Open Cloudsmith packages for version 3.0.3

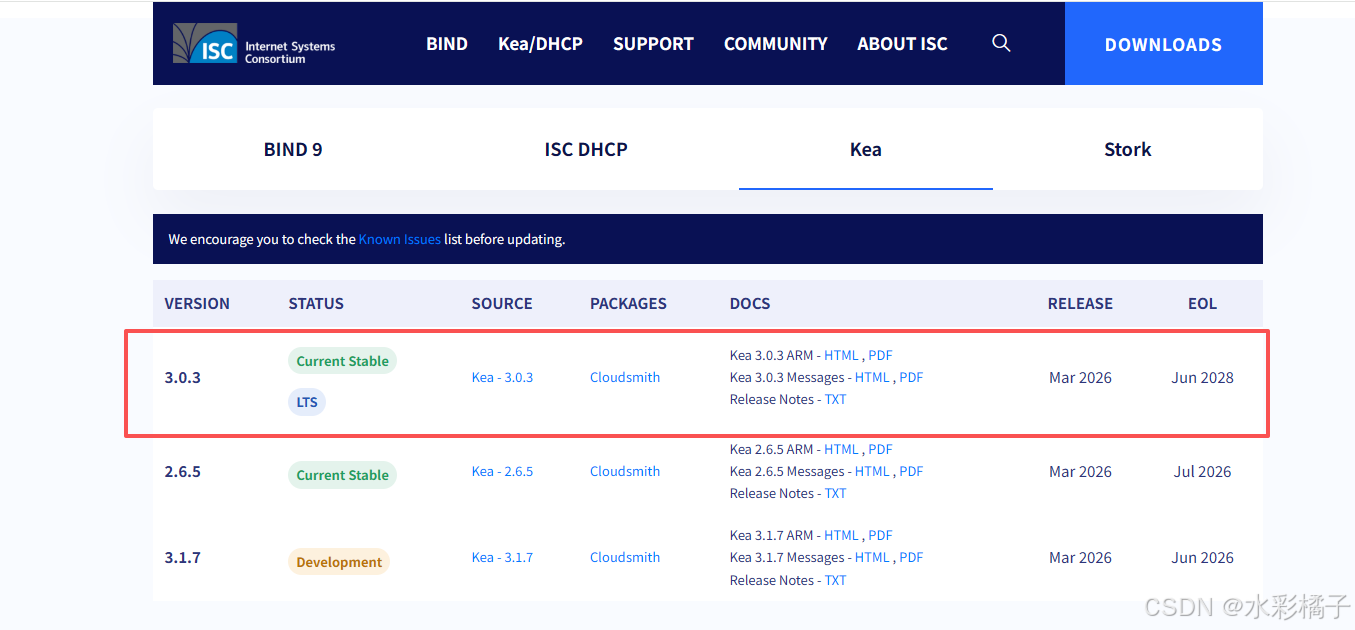point(625,377)
